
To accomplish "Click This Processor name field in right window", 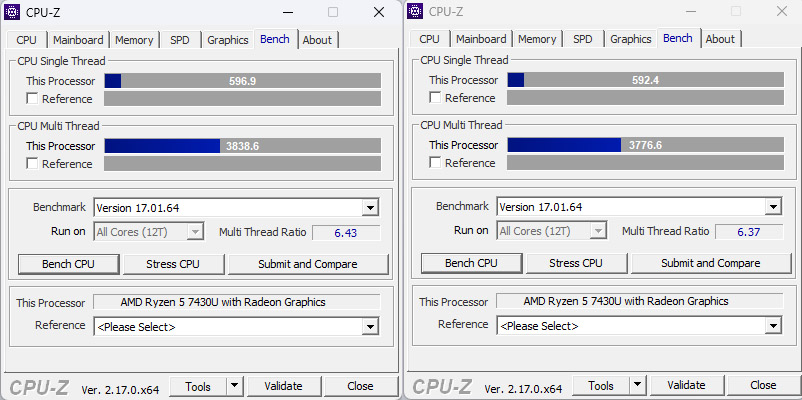I will [x=640, y=301].
